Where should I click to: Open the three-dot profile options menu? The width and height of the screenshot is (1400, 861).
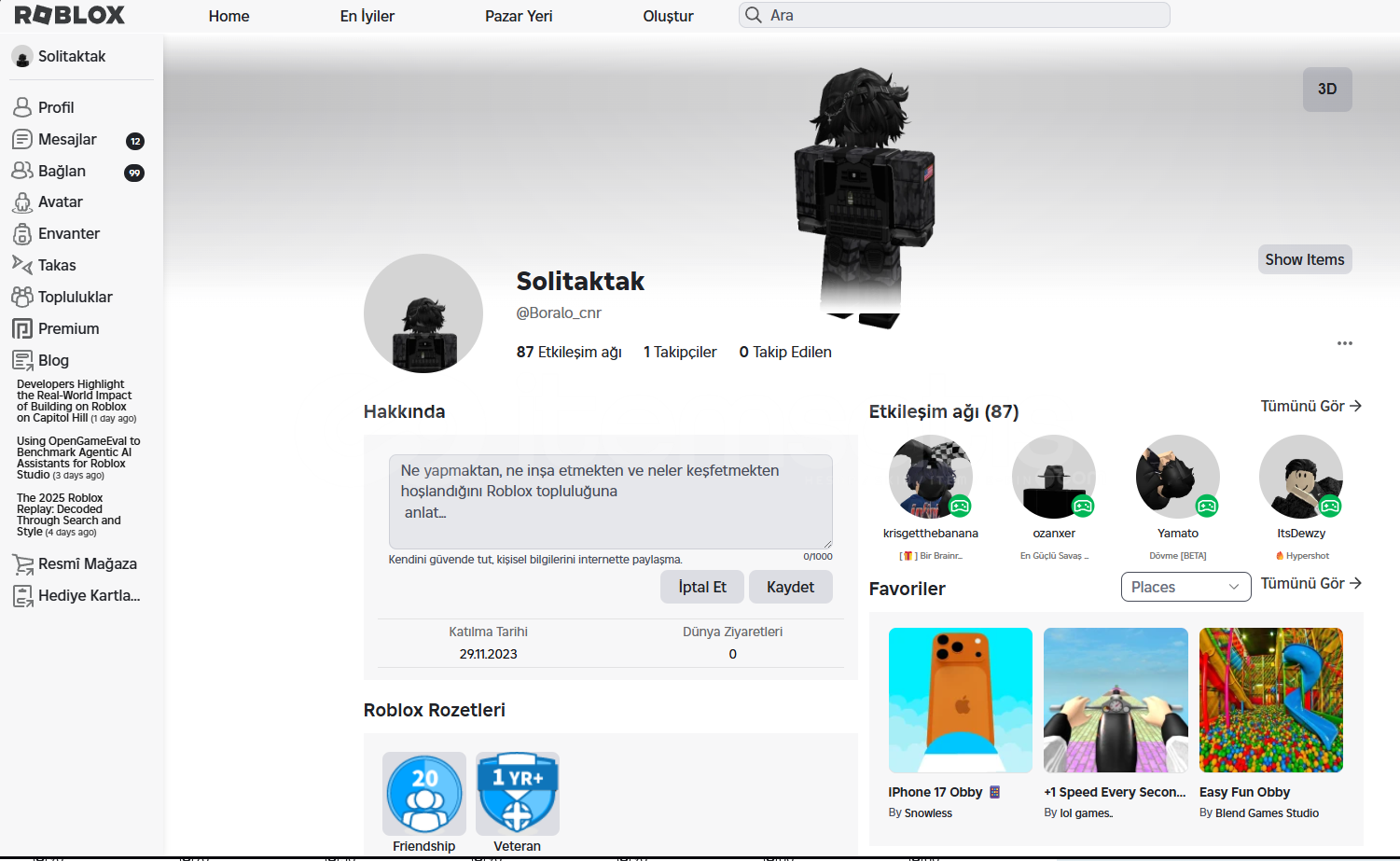(1344, 343)
